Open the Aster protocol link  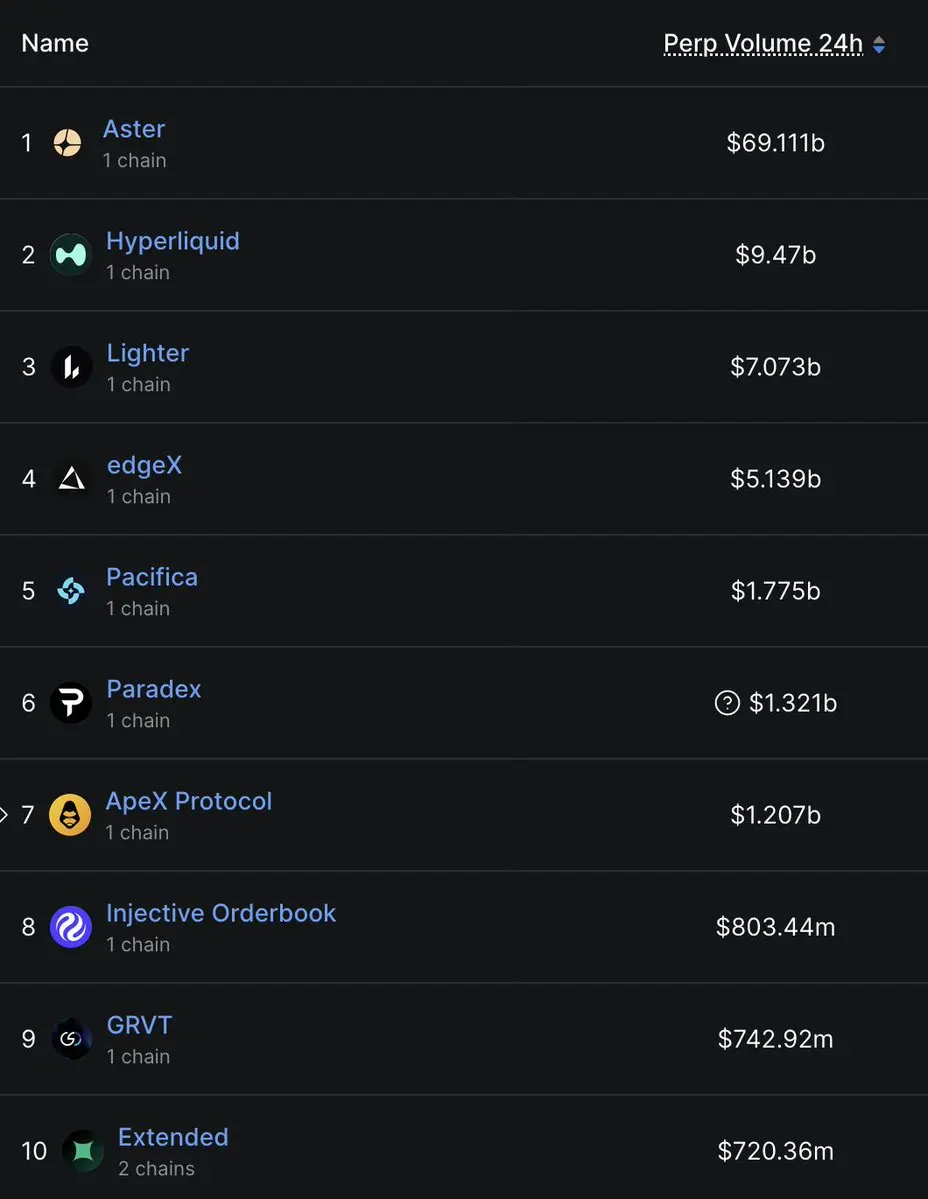pyautogui.click(x=134, y=129)
